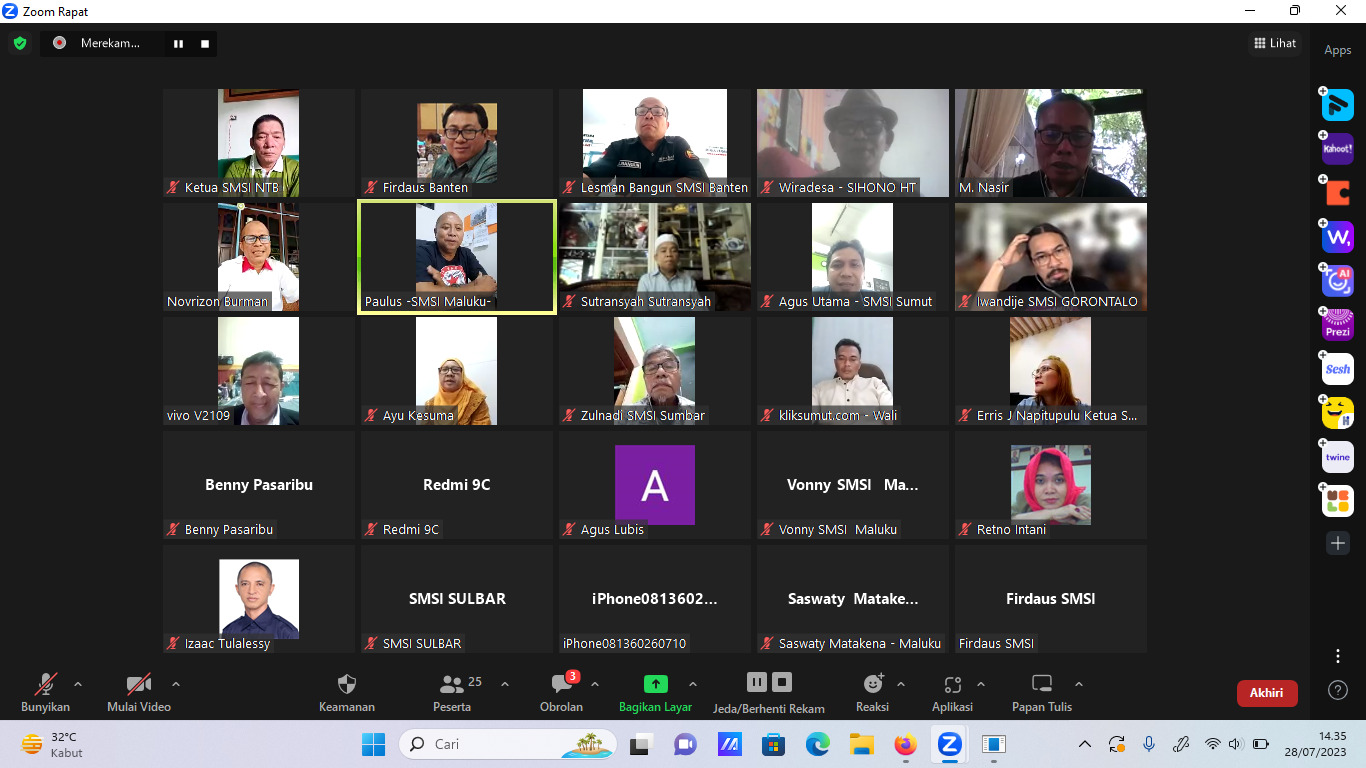
Task: Open the Lihat view menu
Action: tap(1275, 43)
